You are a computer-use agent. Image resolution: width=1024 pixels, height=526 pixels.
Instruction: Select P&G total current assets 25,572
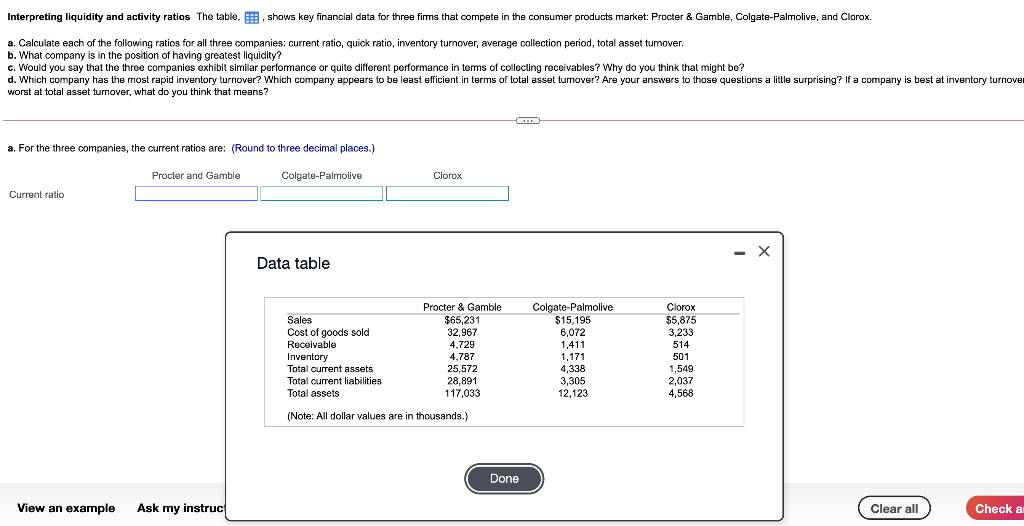tap(462, 369)
